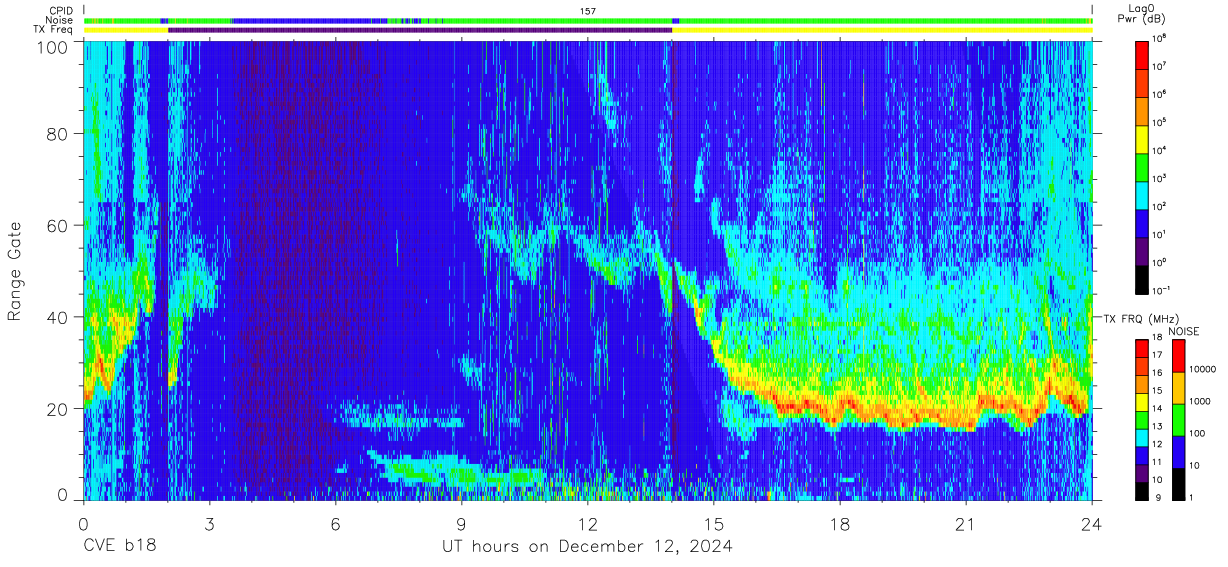Screen dimensions: 1228x567
Task: Select the red top segment of the power colorbar
Action: (x=1142, y=54)
